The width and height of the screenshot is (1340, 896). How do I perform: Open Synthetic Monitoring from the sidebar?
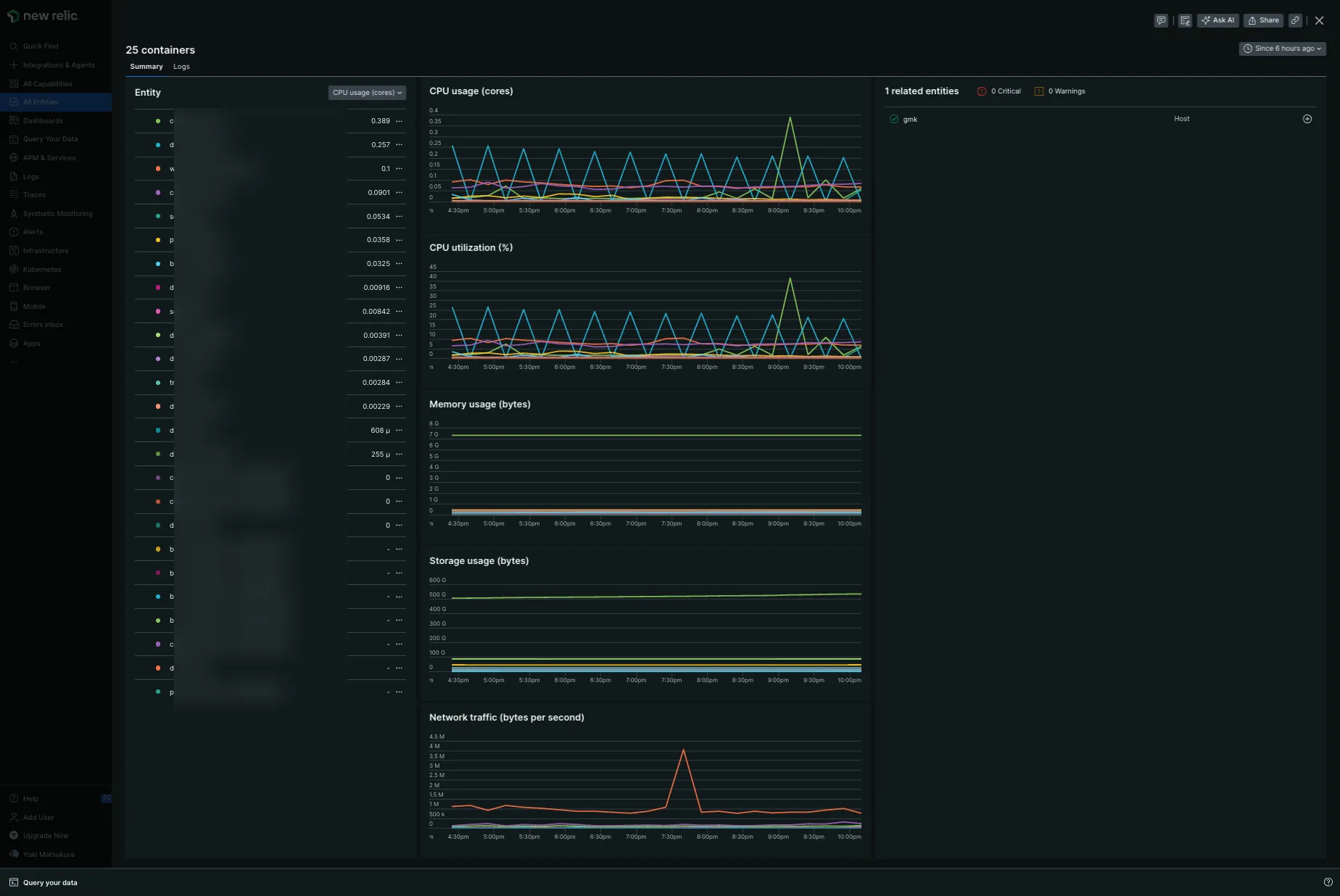point(57,214)
